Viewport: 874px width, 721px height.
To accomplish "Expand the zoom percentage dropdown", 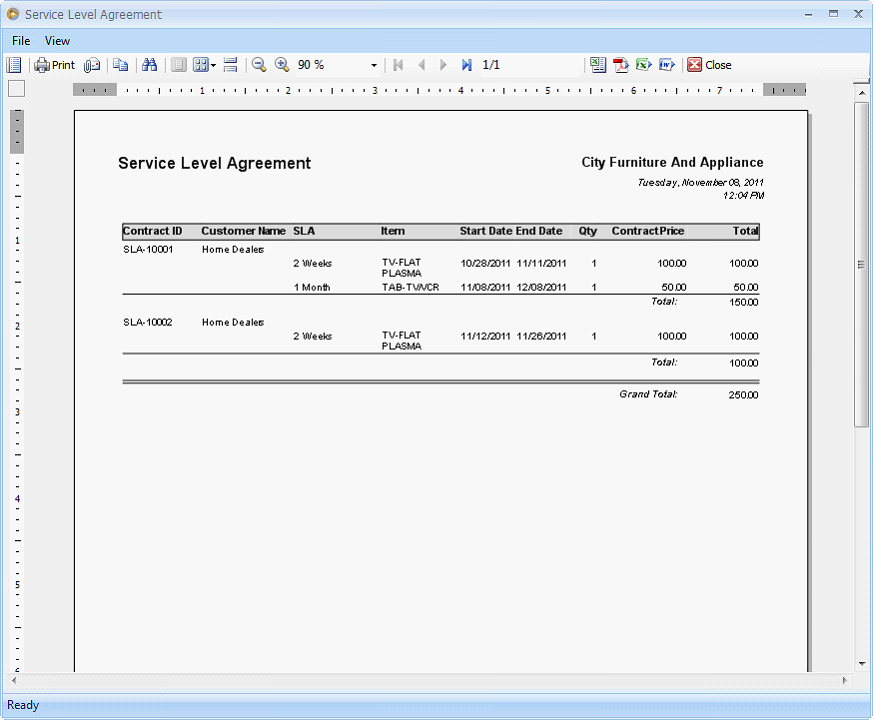I will click(374, 65).
